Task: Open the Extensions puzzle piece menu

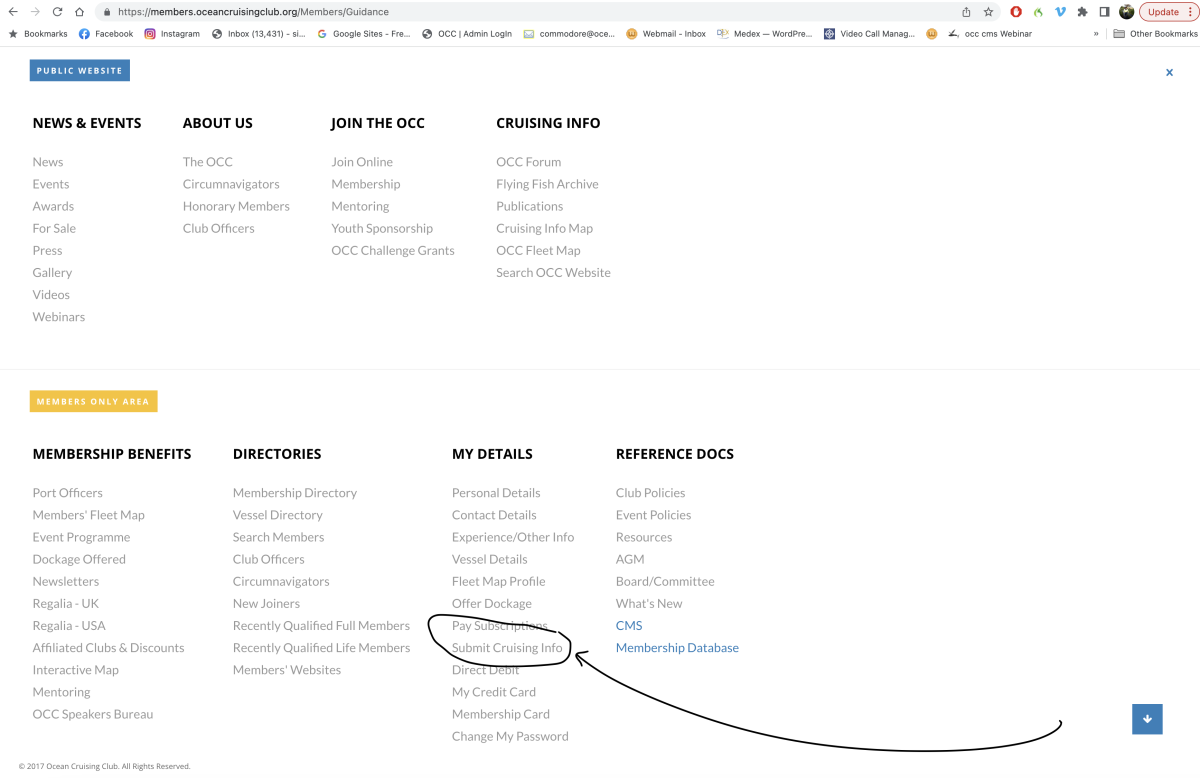Action: click(x=1082, y=12)
